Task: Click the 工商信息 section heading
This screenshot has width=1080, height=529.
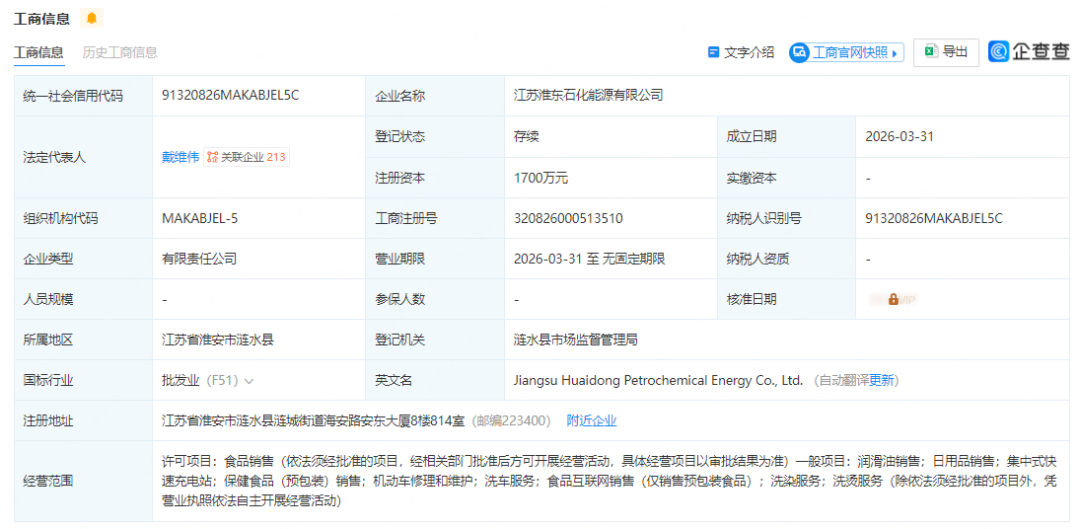Action: tap(42, 19)
